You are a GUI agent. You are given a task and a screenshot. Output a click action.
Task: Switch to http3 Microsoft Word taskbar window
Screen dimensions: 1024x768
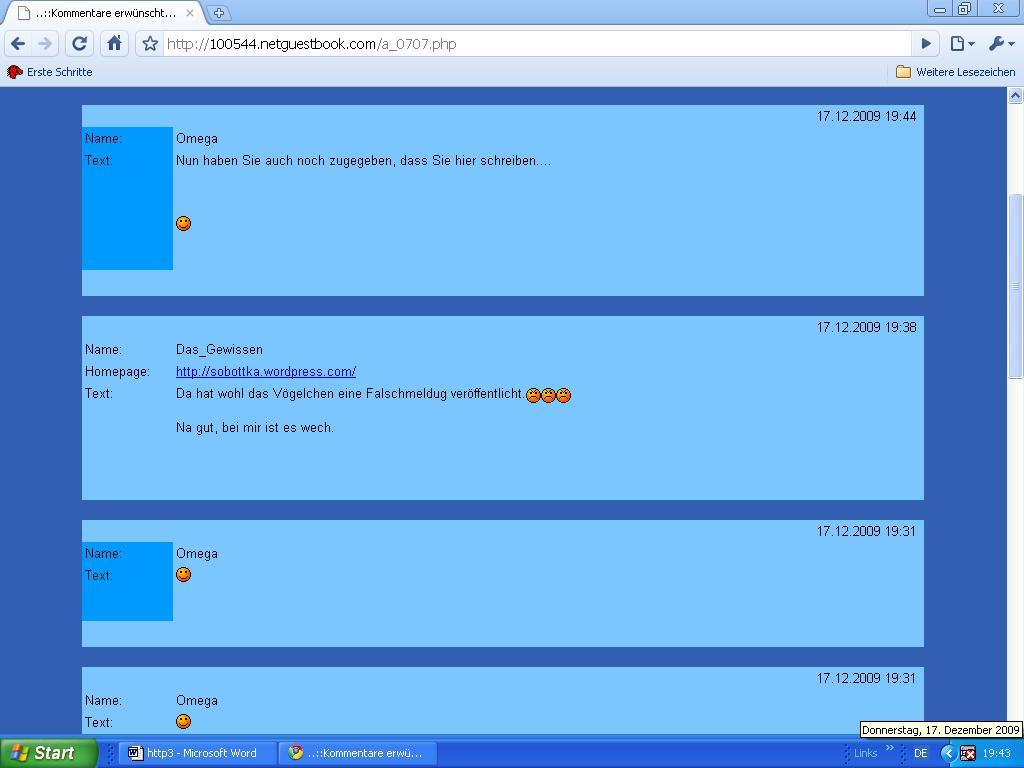(198, 753)
